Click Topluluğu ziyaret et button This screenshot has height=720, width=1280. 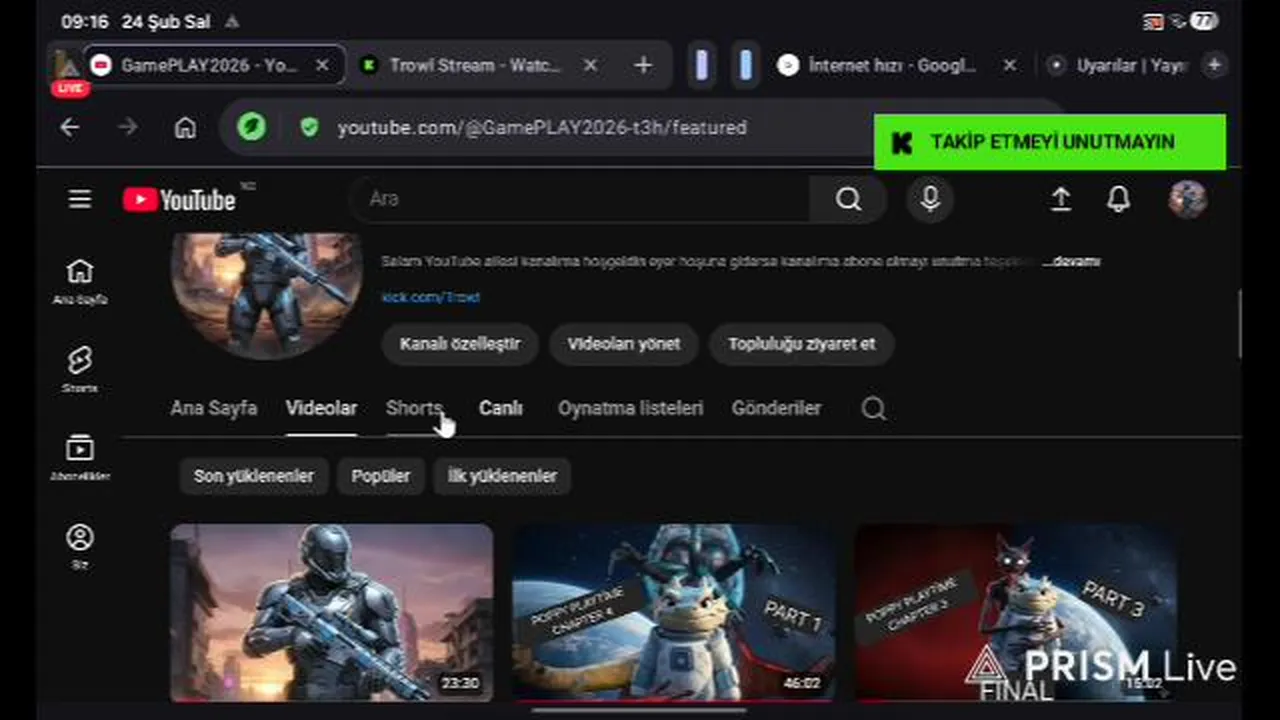pyautogui.click(x=801, y=343)
